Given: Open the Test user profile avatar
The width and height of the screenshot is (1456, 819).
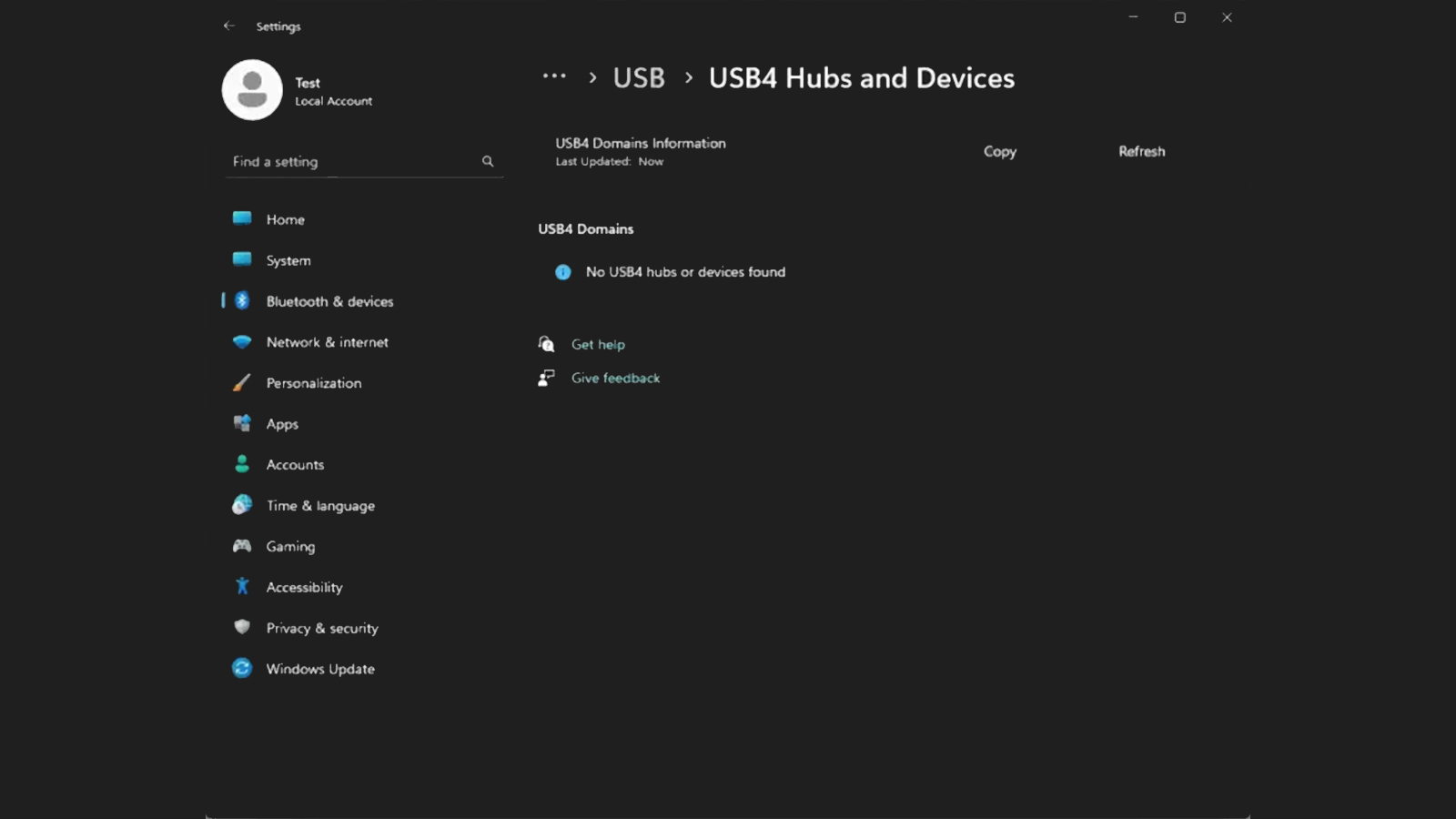Looking at the screenshot, I should click(252, 90).
